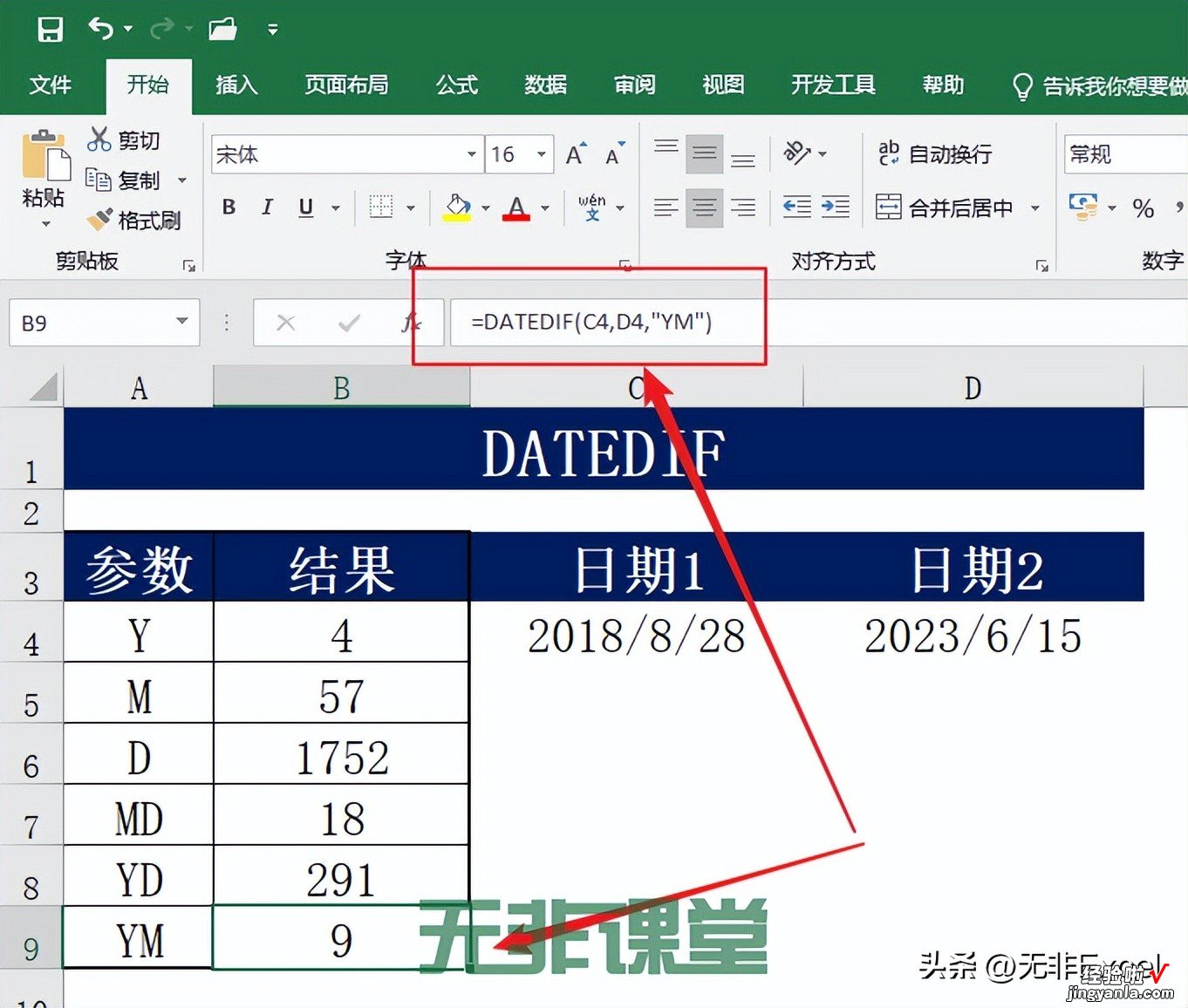Click the select all corner triangle
Screen dimensions: 1188x1008
[x=43, y=387]
